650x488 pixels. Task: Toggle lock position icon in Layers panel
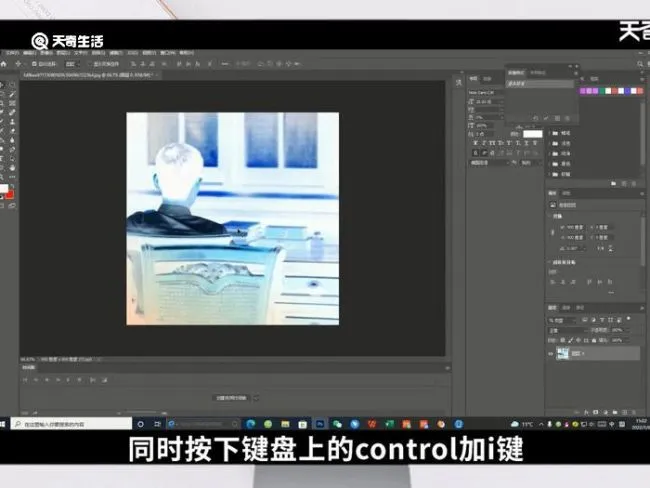(x=578, y=340)
